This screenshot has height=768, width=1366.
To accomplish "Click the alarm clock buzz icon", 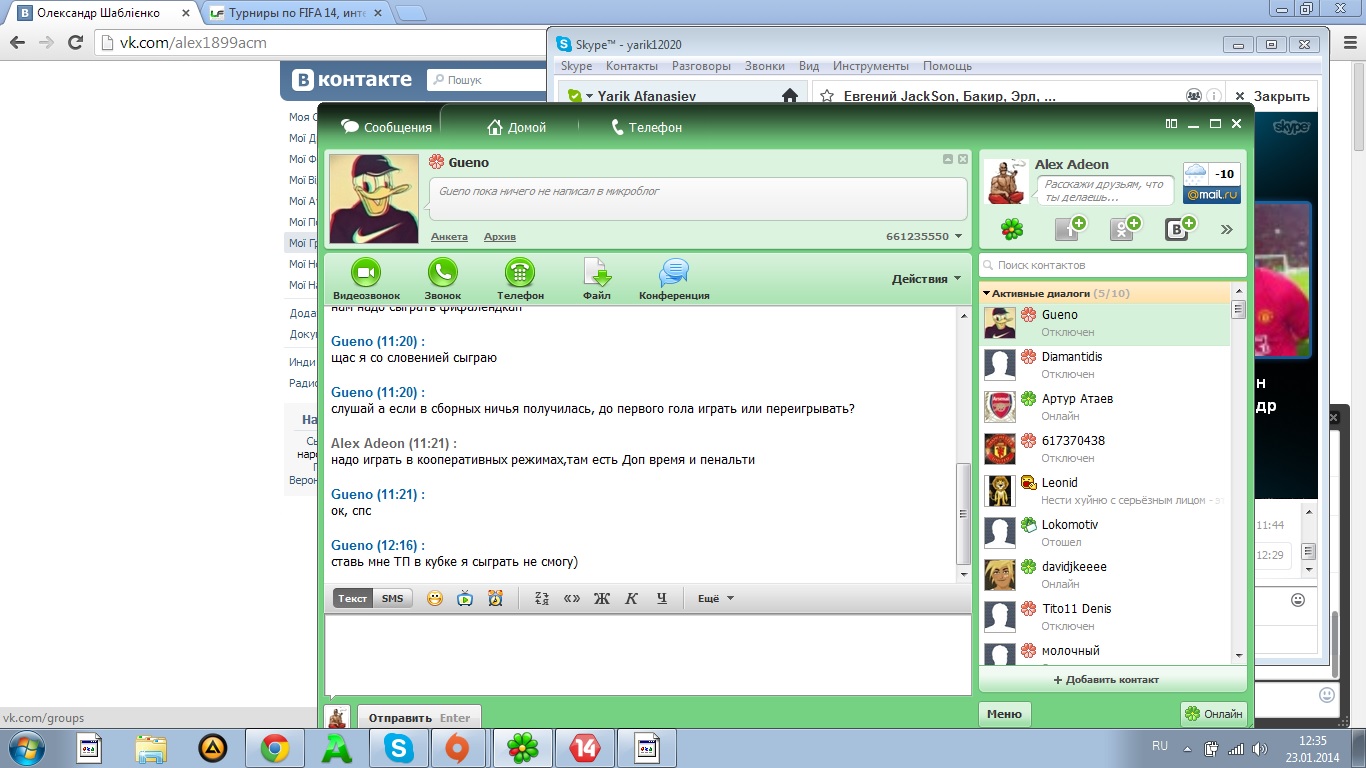I will [x=495, y=598].
